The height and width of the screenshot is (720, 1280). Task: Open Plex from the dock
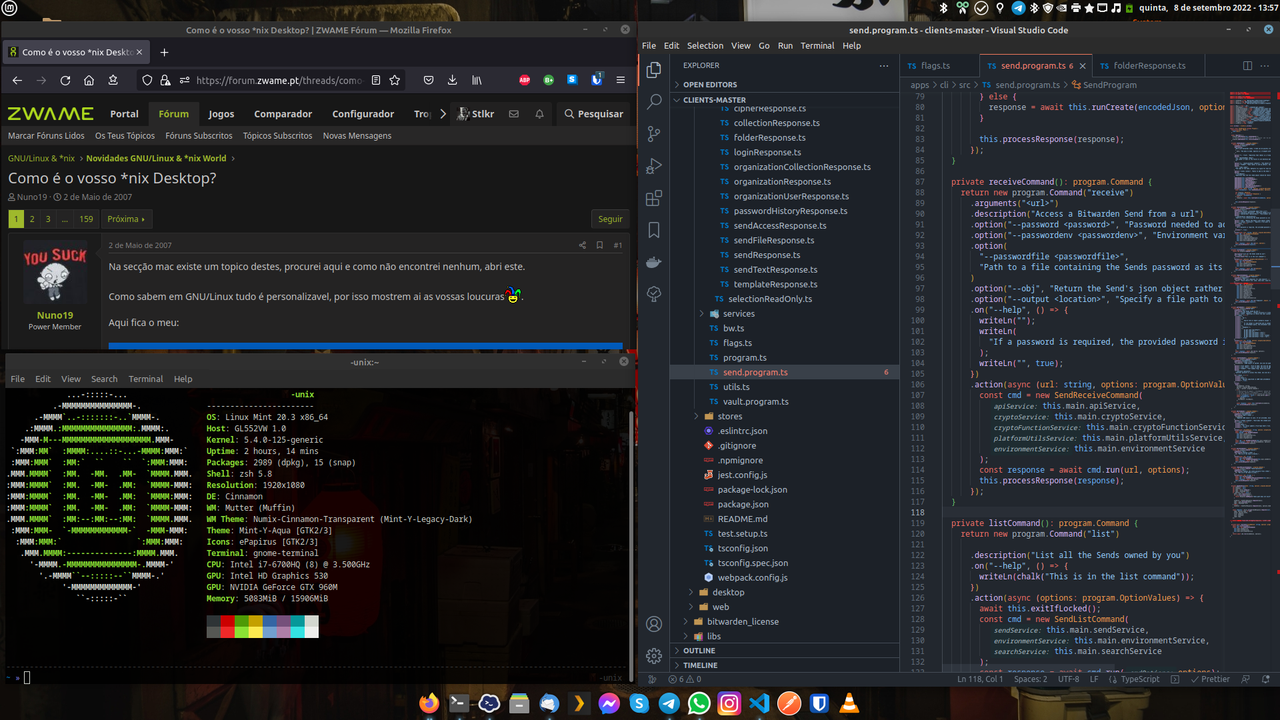tap(579, 704)
